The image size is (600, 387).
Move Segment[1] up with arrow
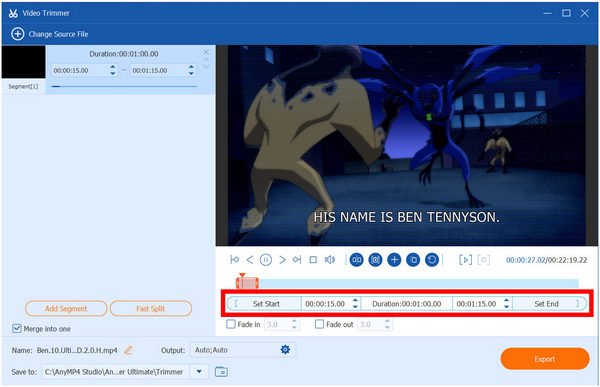[206, 59]
